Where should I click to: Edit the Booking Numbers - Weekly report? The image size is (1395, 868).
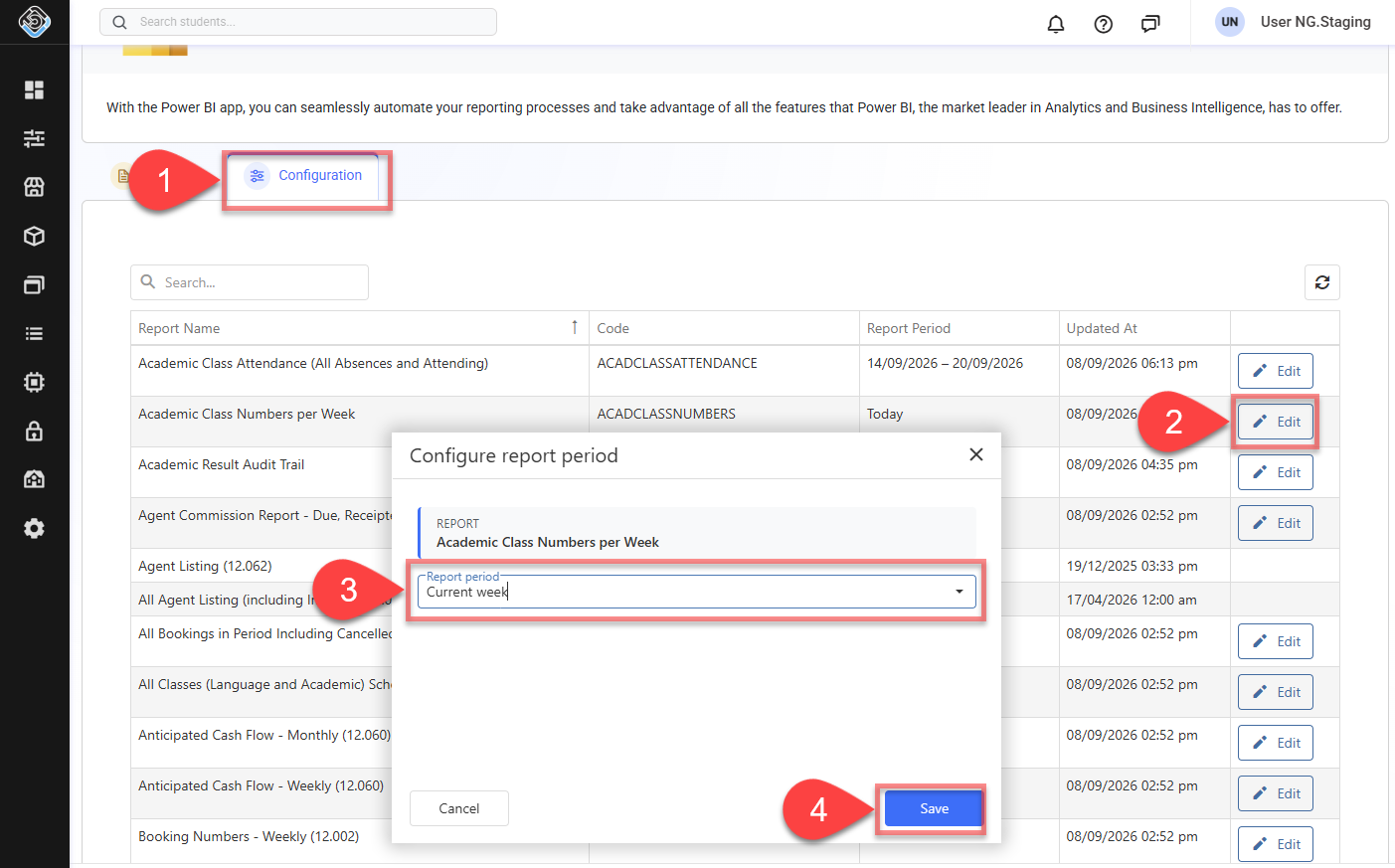point(1276,844)
